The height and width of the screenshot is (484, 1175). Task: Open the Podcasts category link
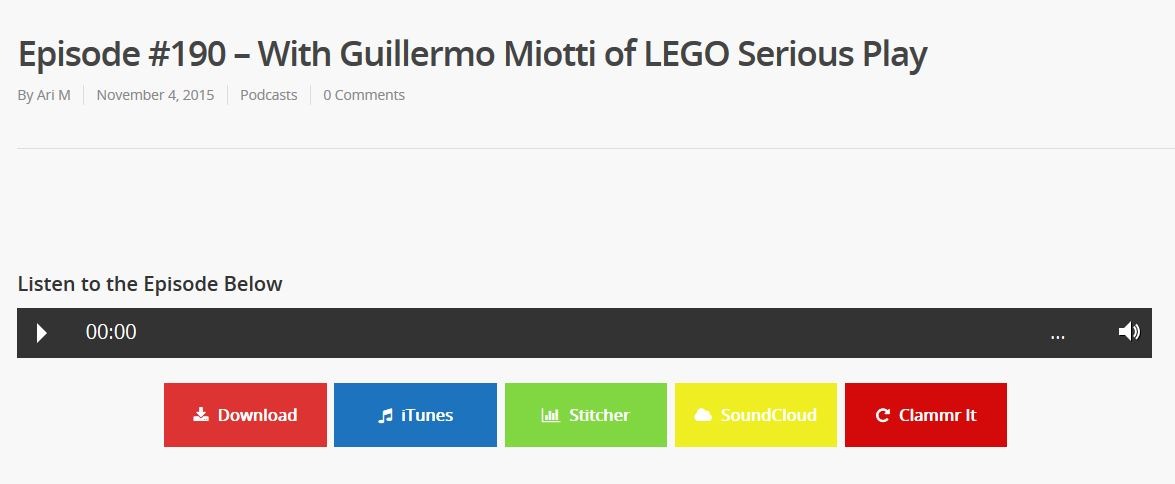[x=268, y=95]
